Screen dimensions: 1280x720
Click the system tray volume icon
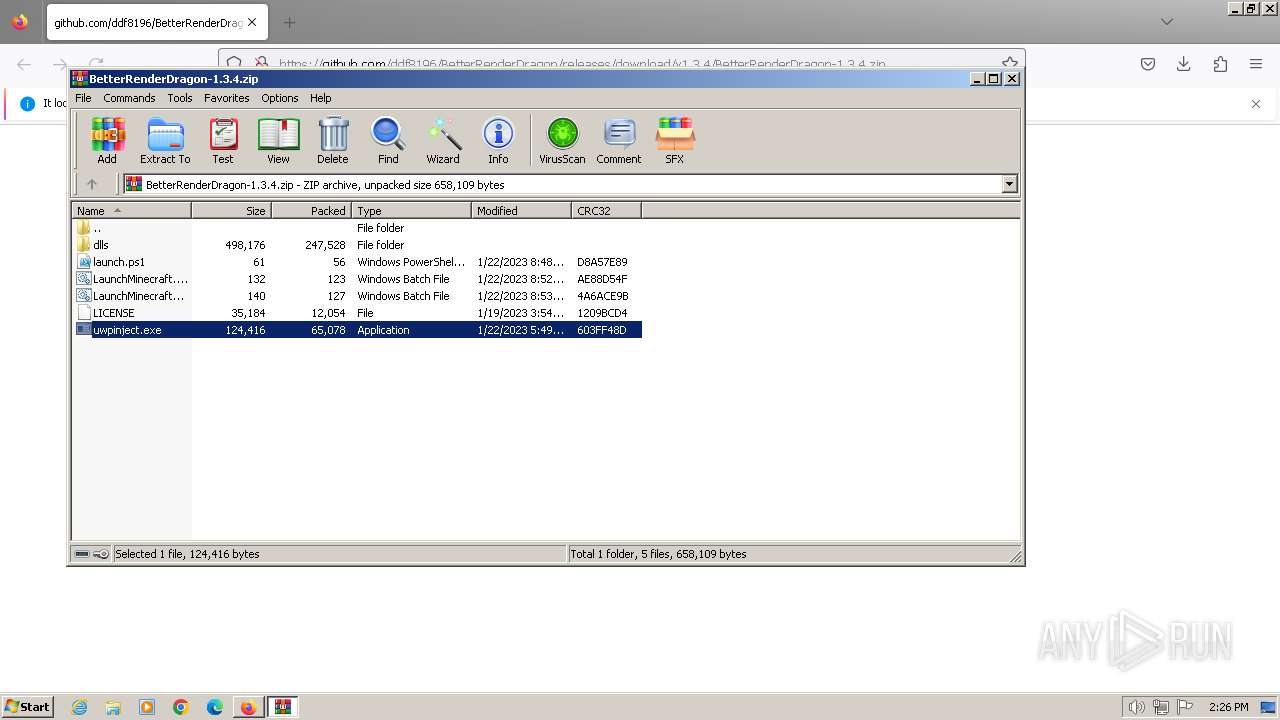pos(1137,707)
